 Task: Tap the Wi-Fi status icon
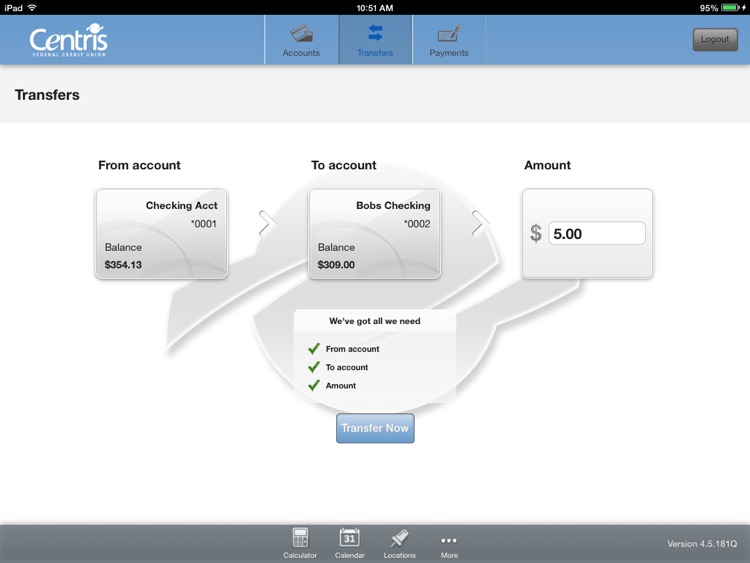pyautogui.click(x=32, y=8)
